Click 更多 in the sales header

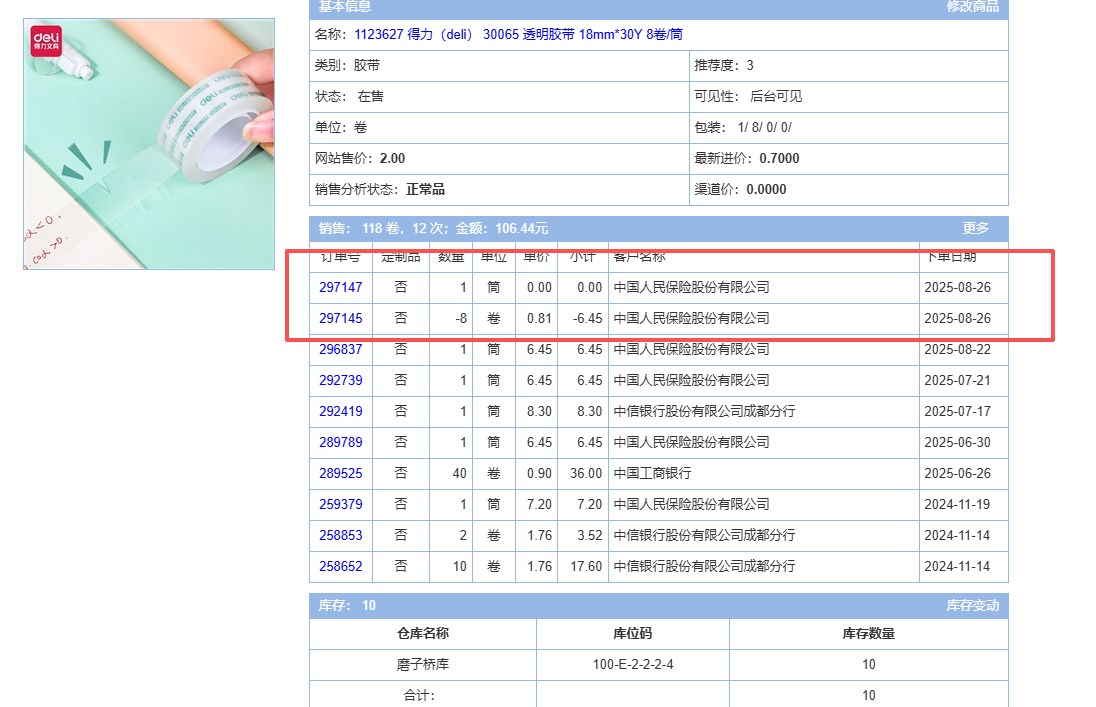pos(975,228)
